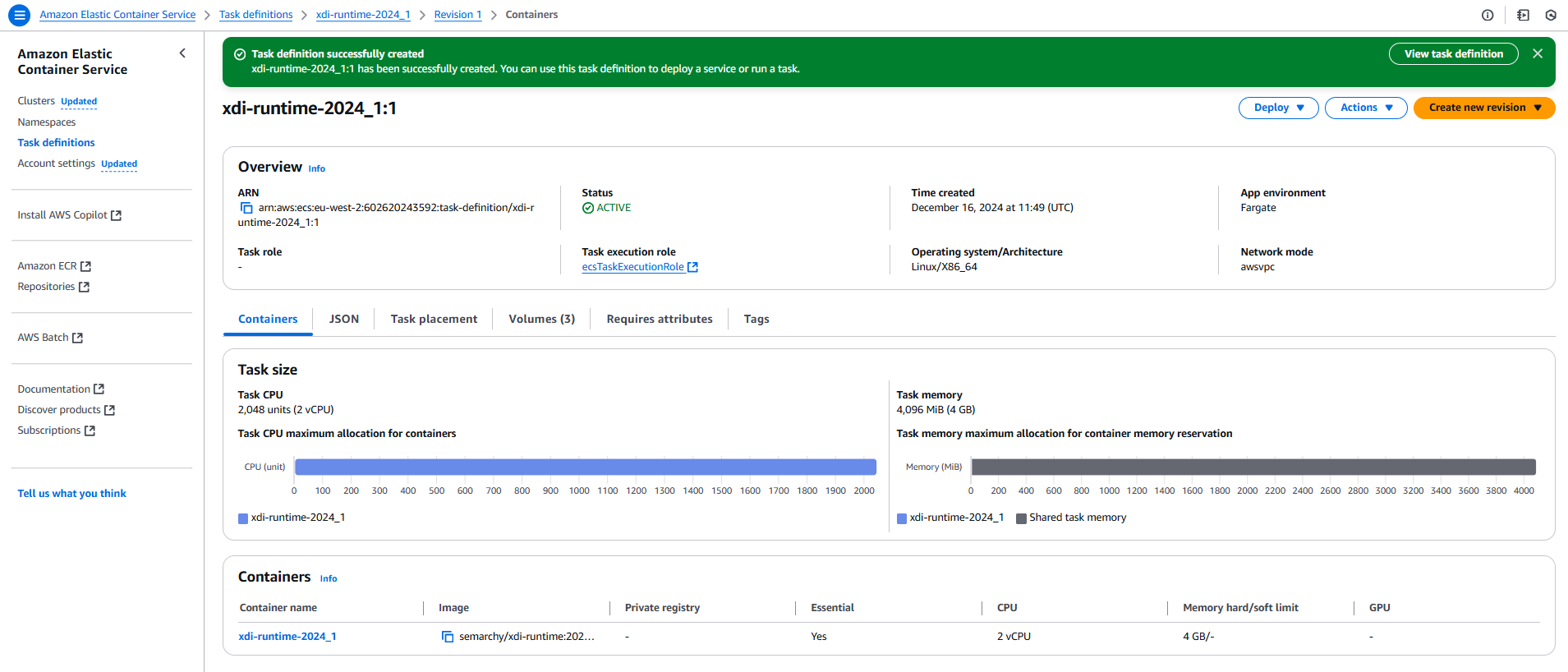Click Tell us what you think

tap(71, 494)
